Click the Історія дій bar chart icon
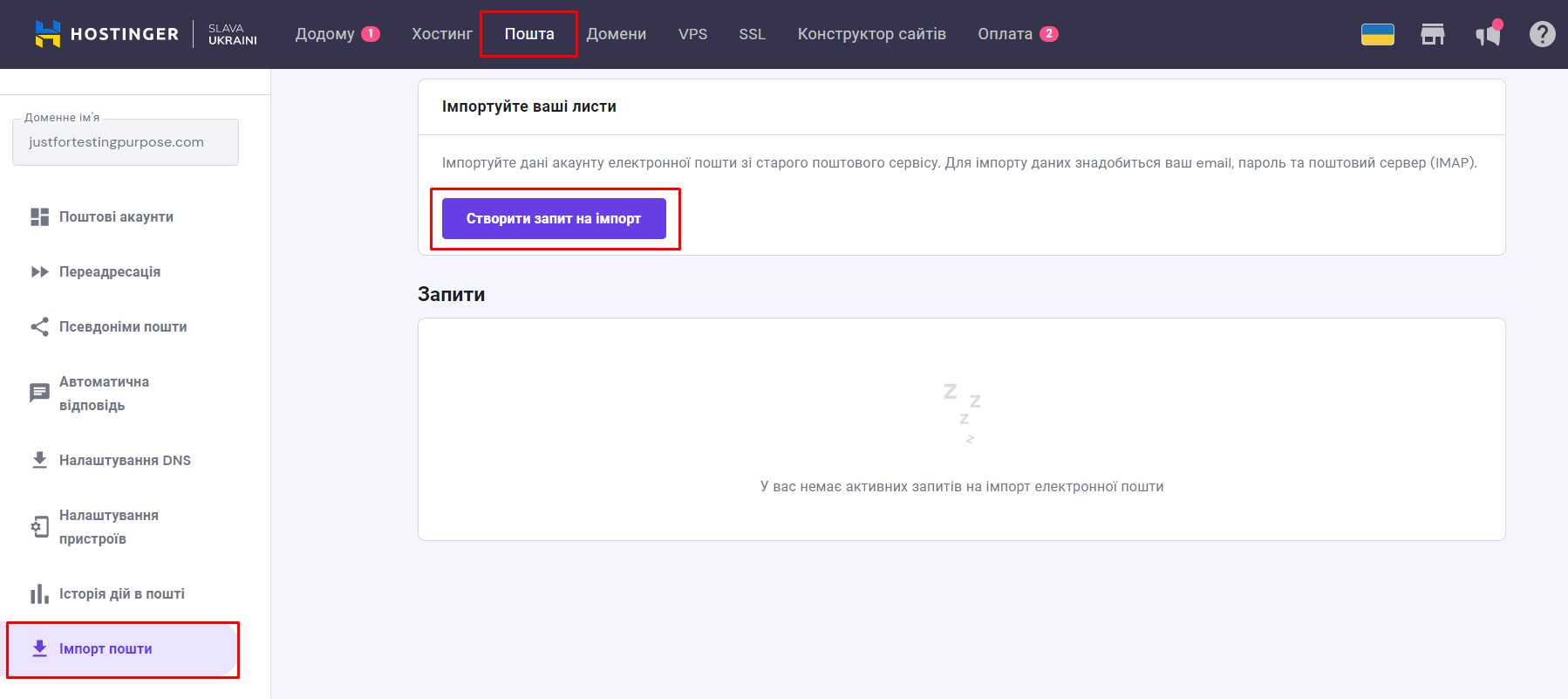Viewport: 1568px width, 699px height. 39,594
